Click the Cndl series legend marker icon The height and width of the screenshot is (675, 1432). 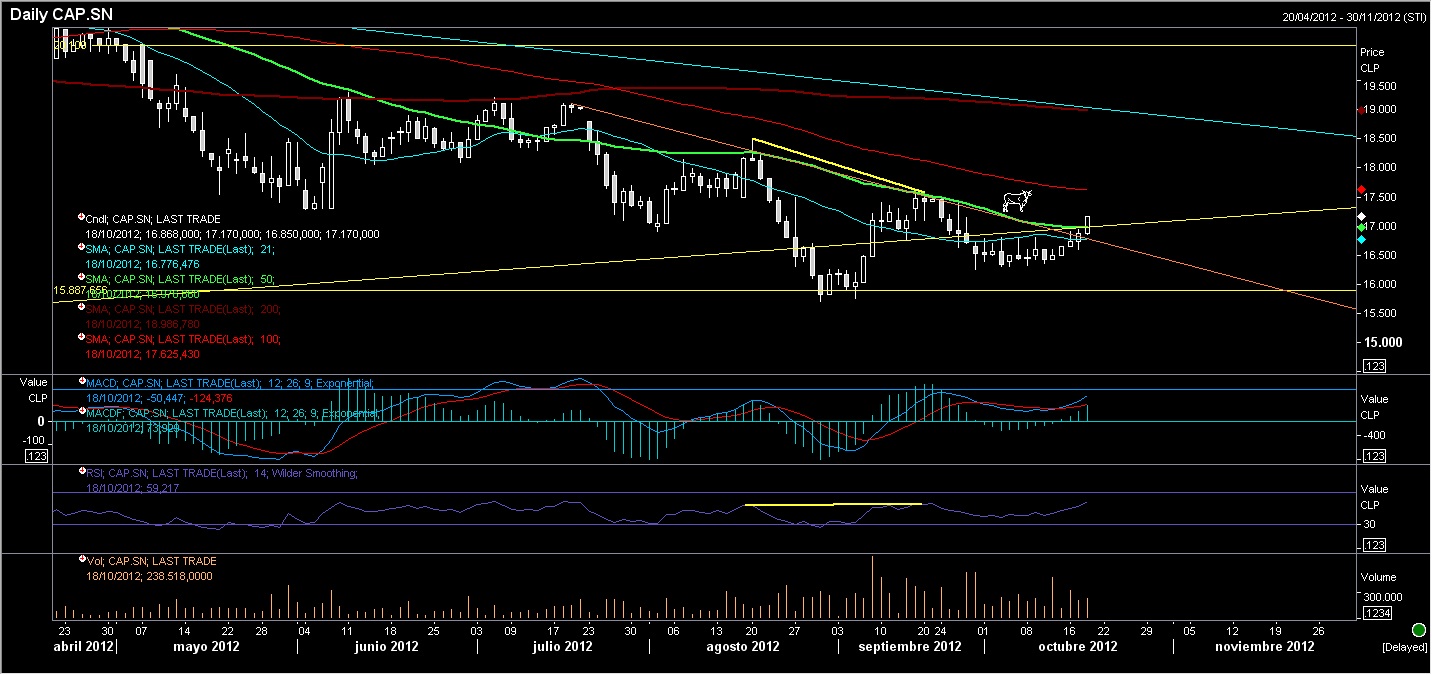pos(81,218)
